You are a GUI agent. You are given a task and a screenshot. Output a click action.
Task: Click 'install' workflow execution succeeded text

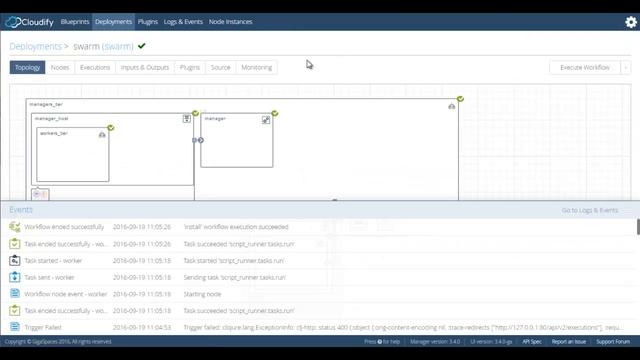[236, 227]
